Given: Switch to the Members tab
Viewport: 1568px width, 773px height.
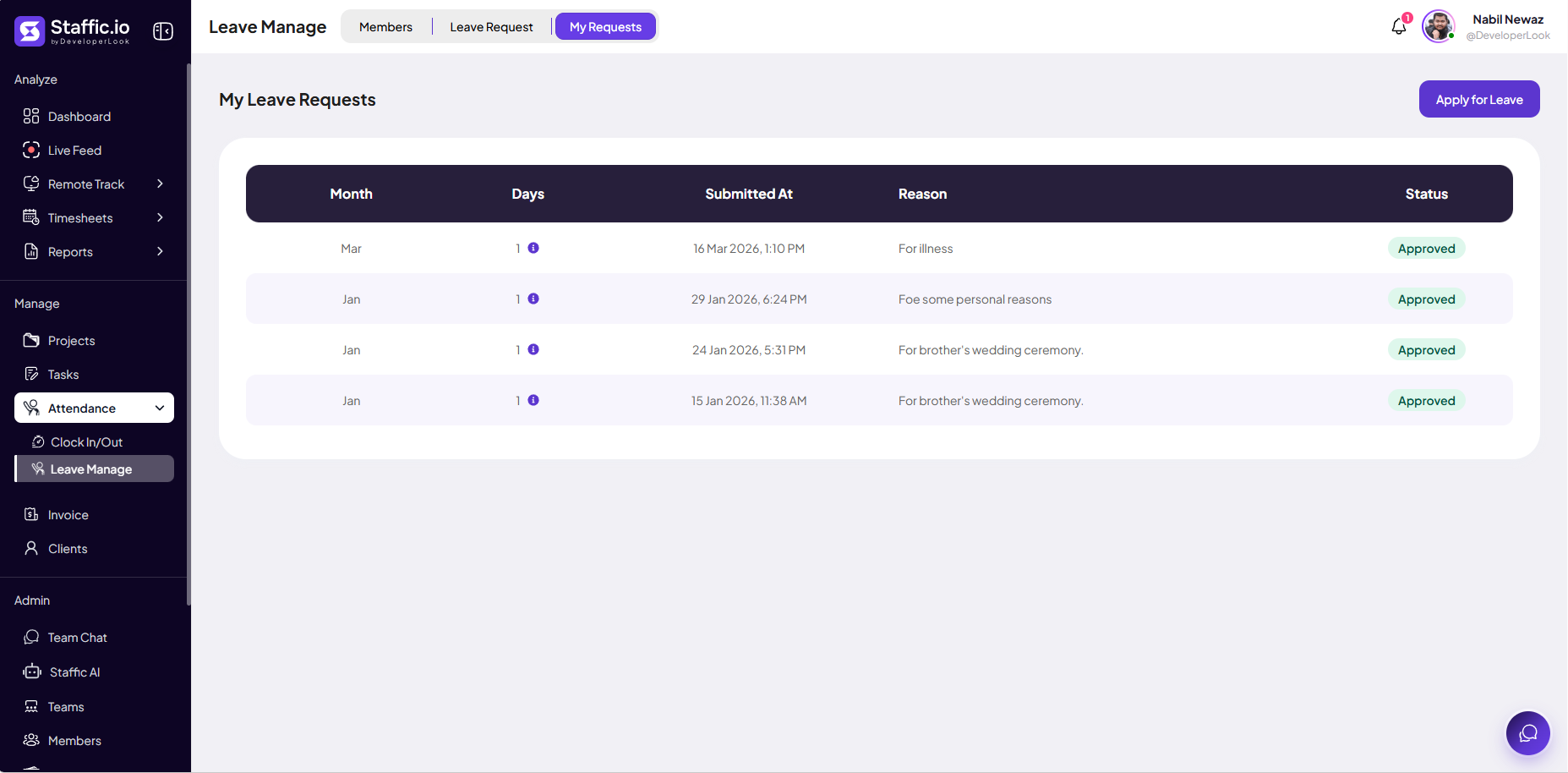Looking at the screenshot, I should click(x=385, y=26).
